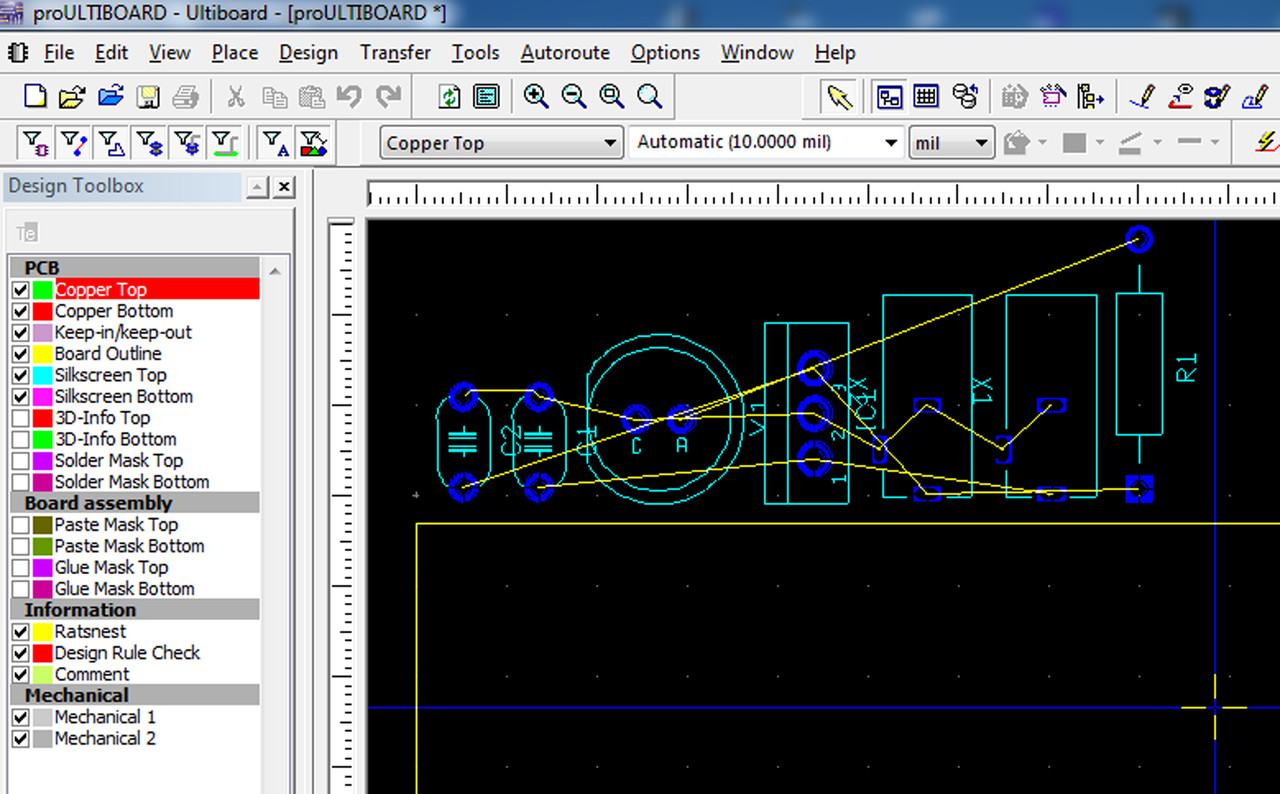Click the lightning bolt icon on toolbar

pos(1266,142)
